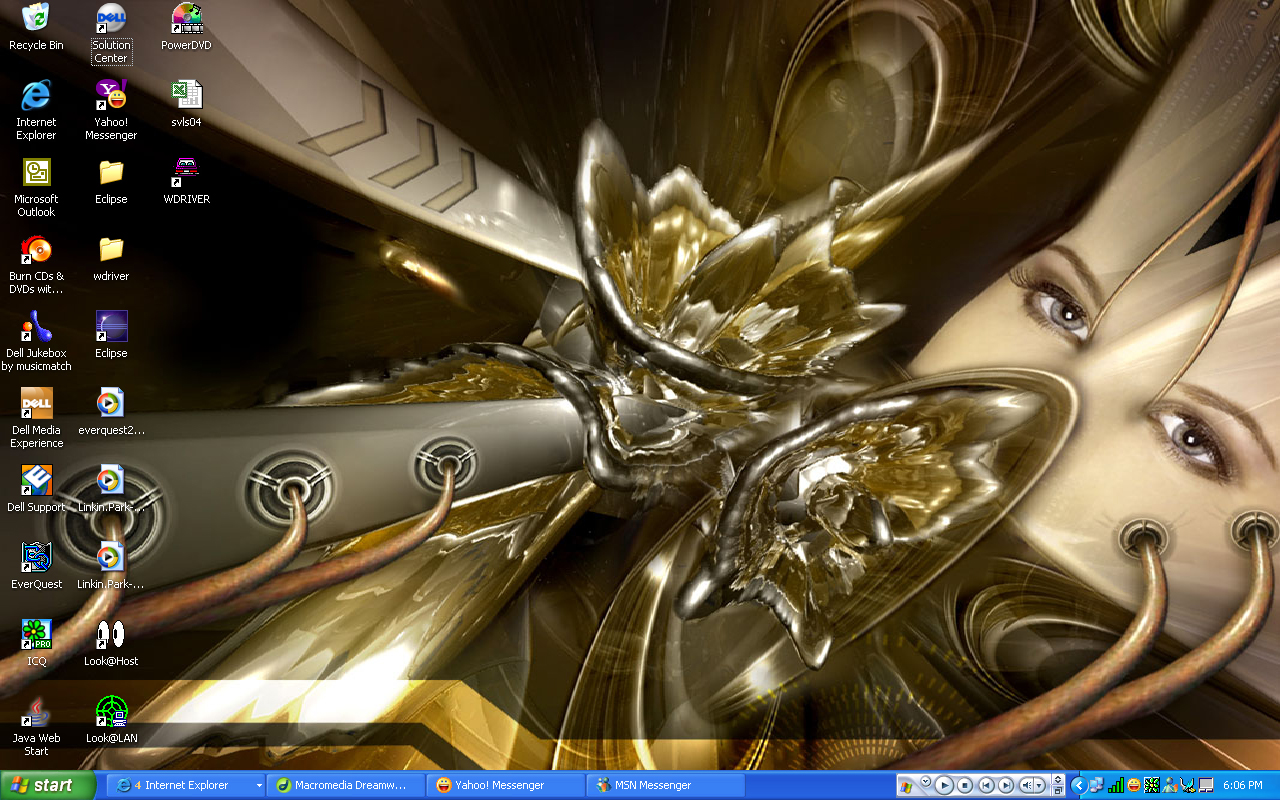Skip to previous track in taskbar player

(986, 785)
